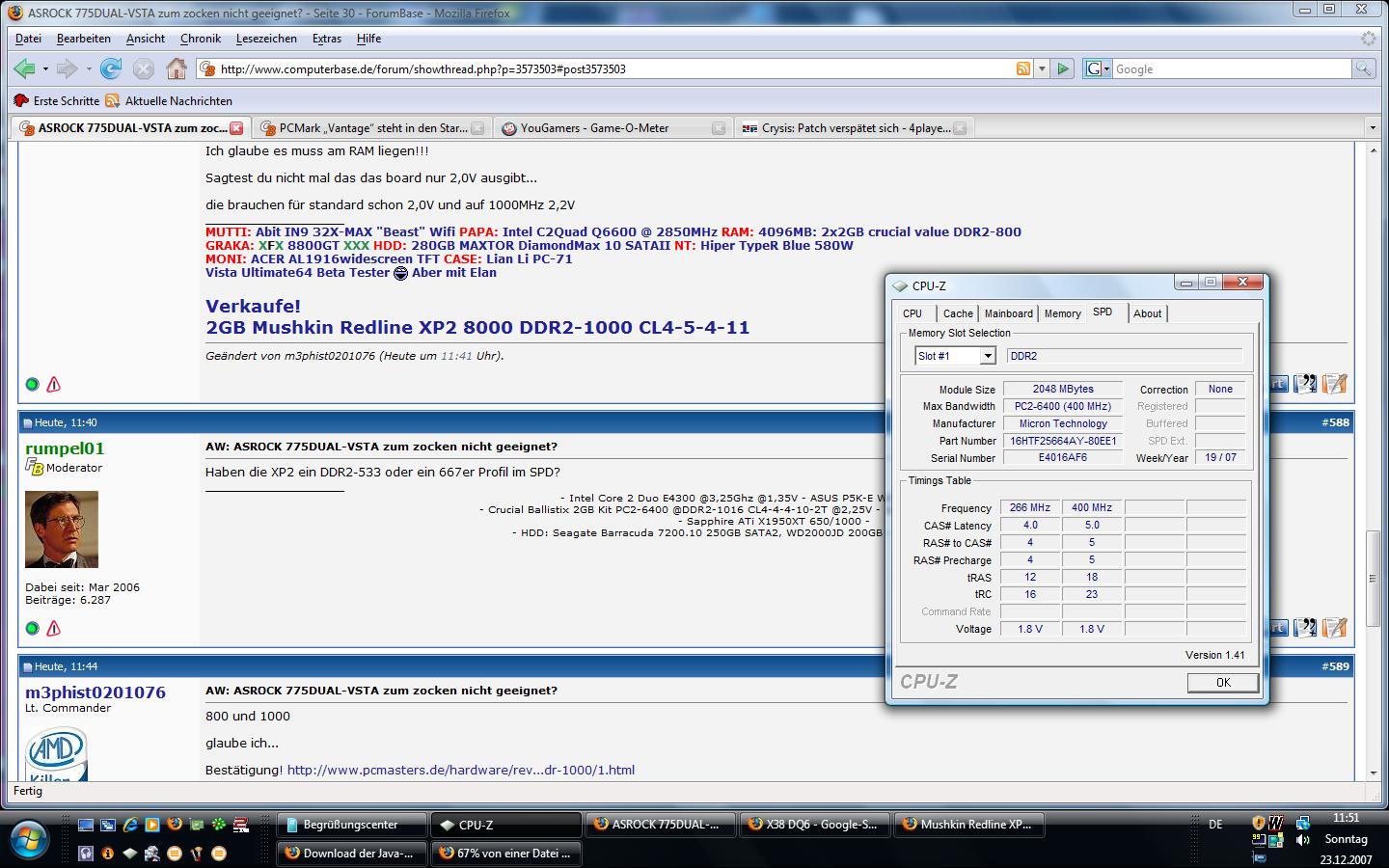
Task: Click the page vertical scrollbar thumb
Action: pyautogui.click(x=1373, y=581)
